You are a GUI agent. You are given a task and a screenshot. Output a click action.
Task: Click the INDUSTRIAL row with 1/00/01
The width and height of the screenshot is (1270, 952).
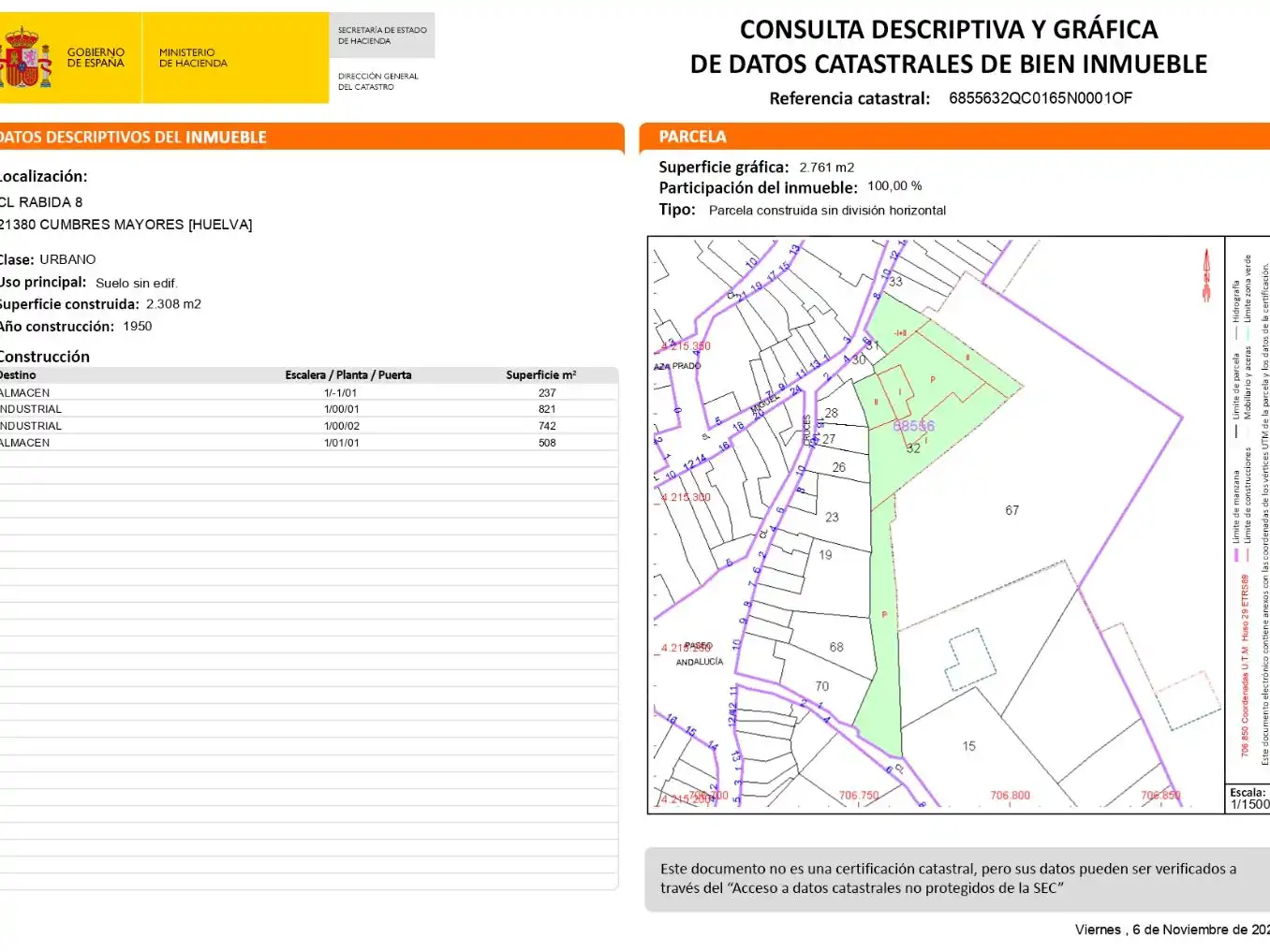(308, 409)
